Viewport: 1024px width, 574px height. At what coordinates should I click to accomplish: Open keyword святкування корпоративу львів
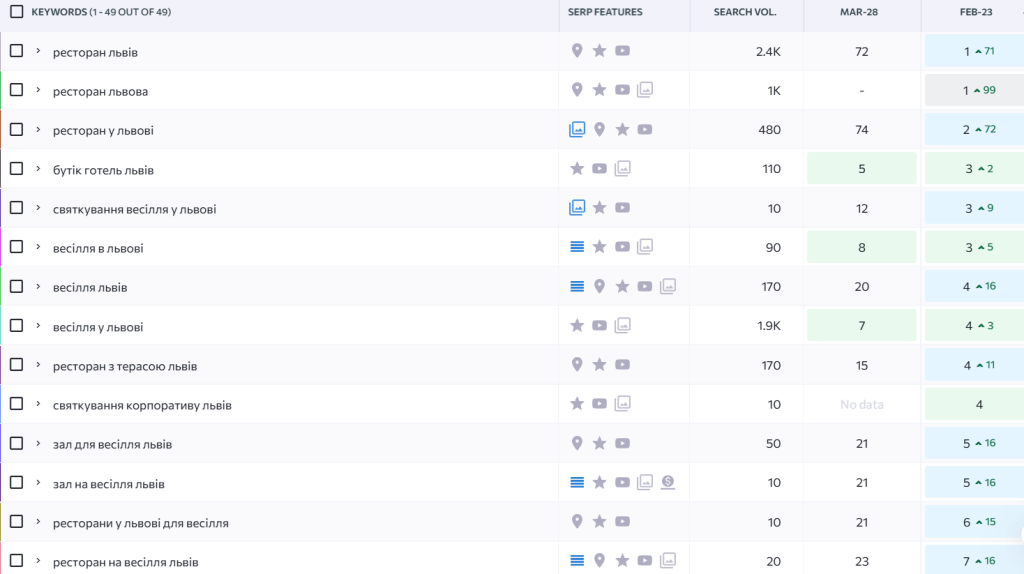(x=142, y=405)
